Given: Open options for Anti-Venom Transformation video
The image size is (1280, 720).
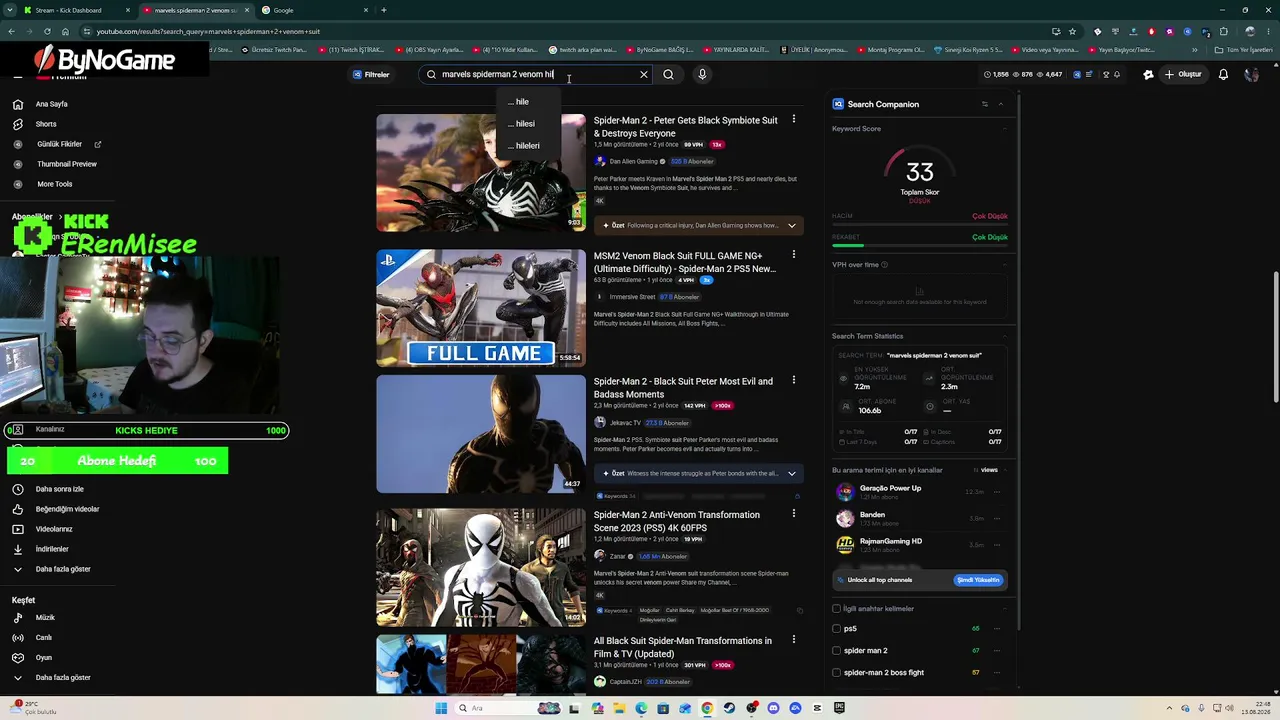Looking at the screenshot, I should coord(794,514).
